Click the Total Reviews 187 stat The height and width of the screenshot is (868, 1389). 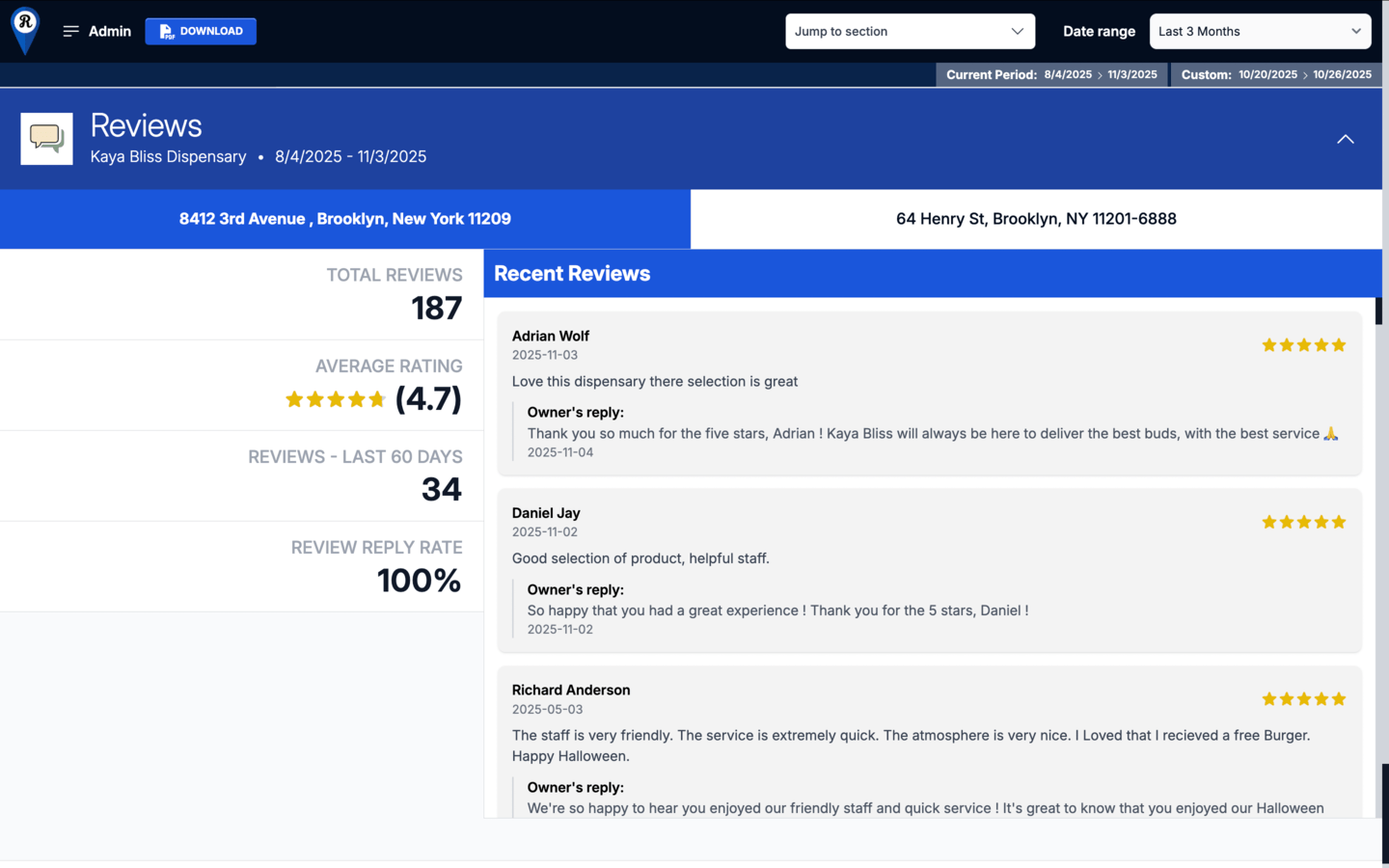[x=436, y=309]
